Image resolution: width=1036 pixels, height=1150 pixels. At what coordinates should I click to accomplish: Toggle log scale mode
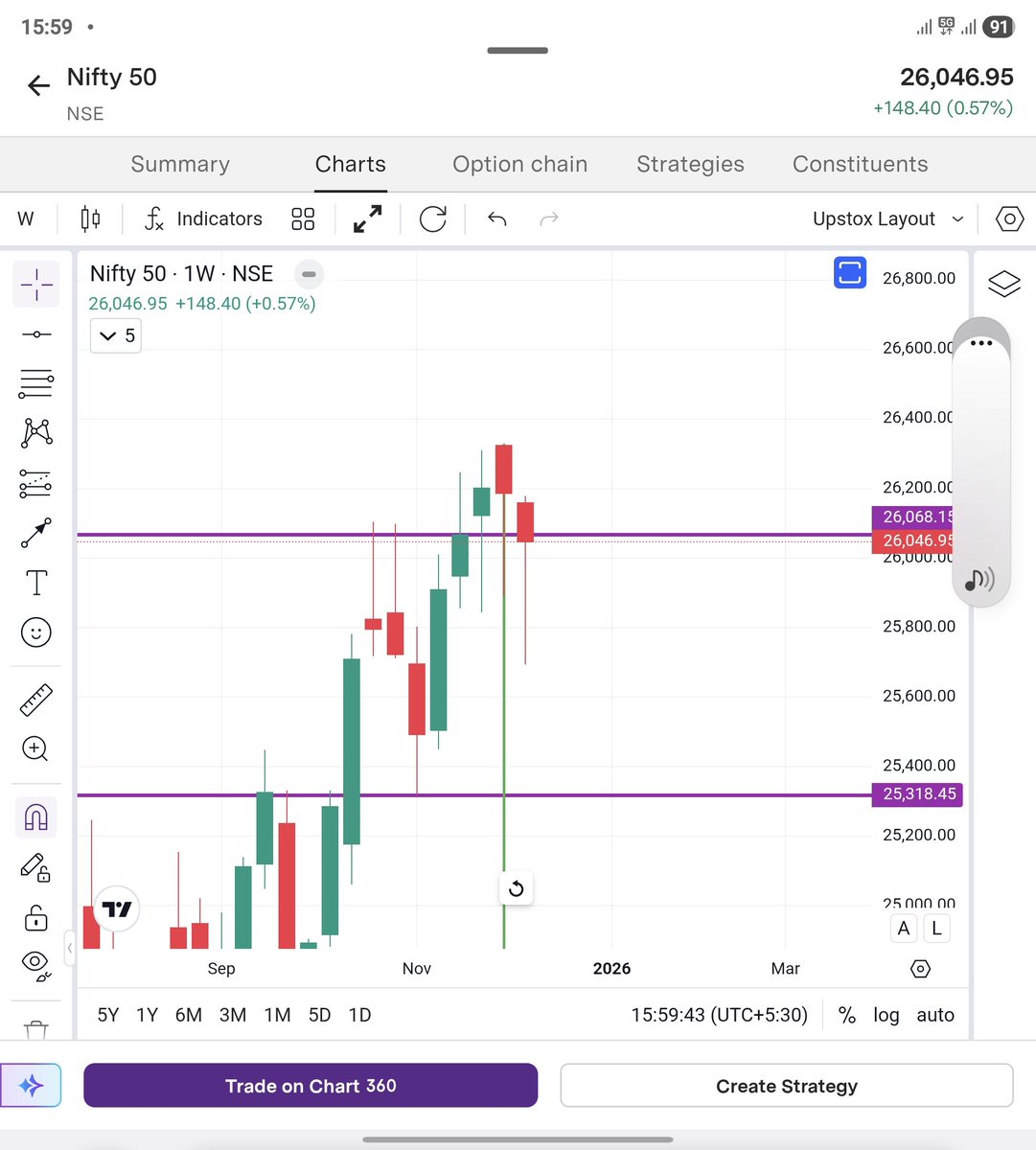point(886,1015)
